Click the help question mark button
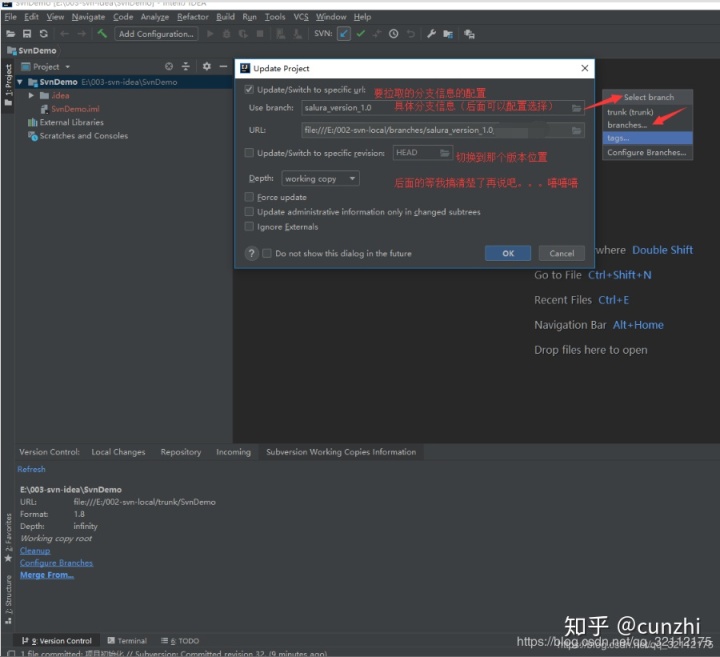 (252, 253)
